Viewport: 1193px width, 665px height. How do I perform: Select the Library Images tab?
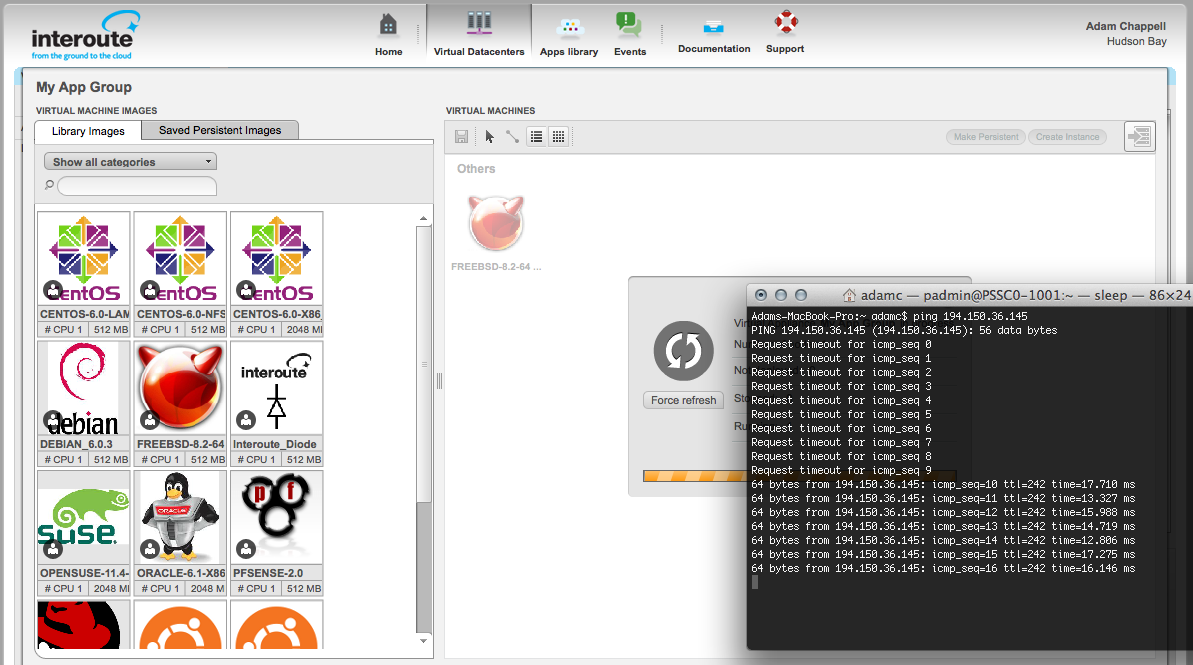point(88,131)
